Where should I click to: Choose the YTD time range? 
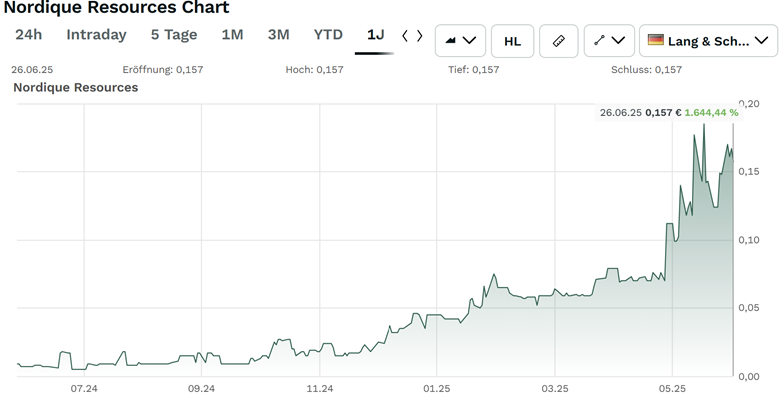coord(328,35)
